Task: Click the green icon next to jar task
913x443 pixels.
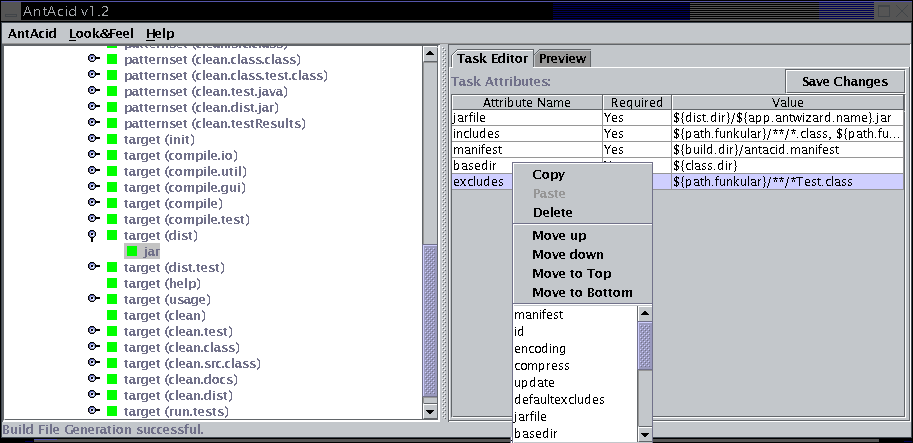Action: click(x=131, y=252)
